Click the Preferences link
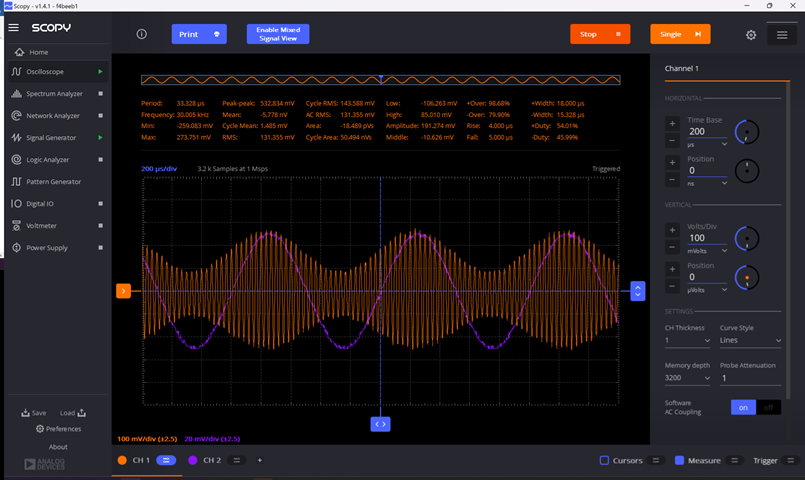 pos(59,429)
